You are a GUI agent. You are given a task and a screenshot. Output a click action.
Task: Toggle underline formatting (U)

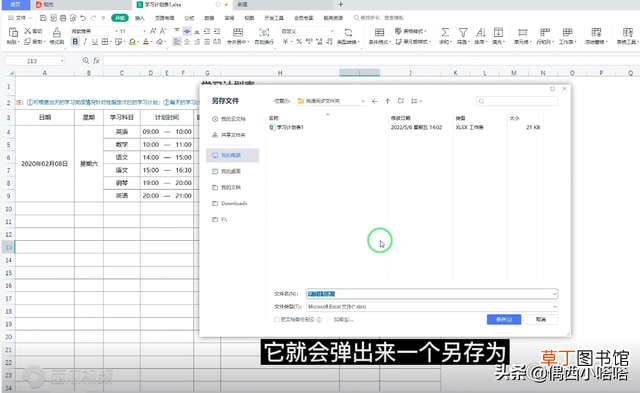click(95, 42)
